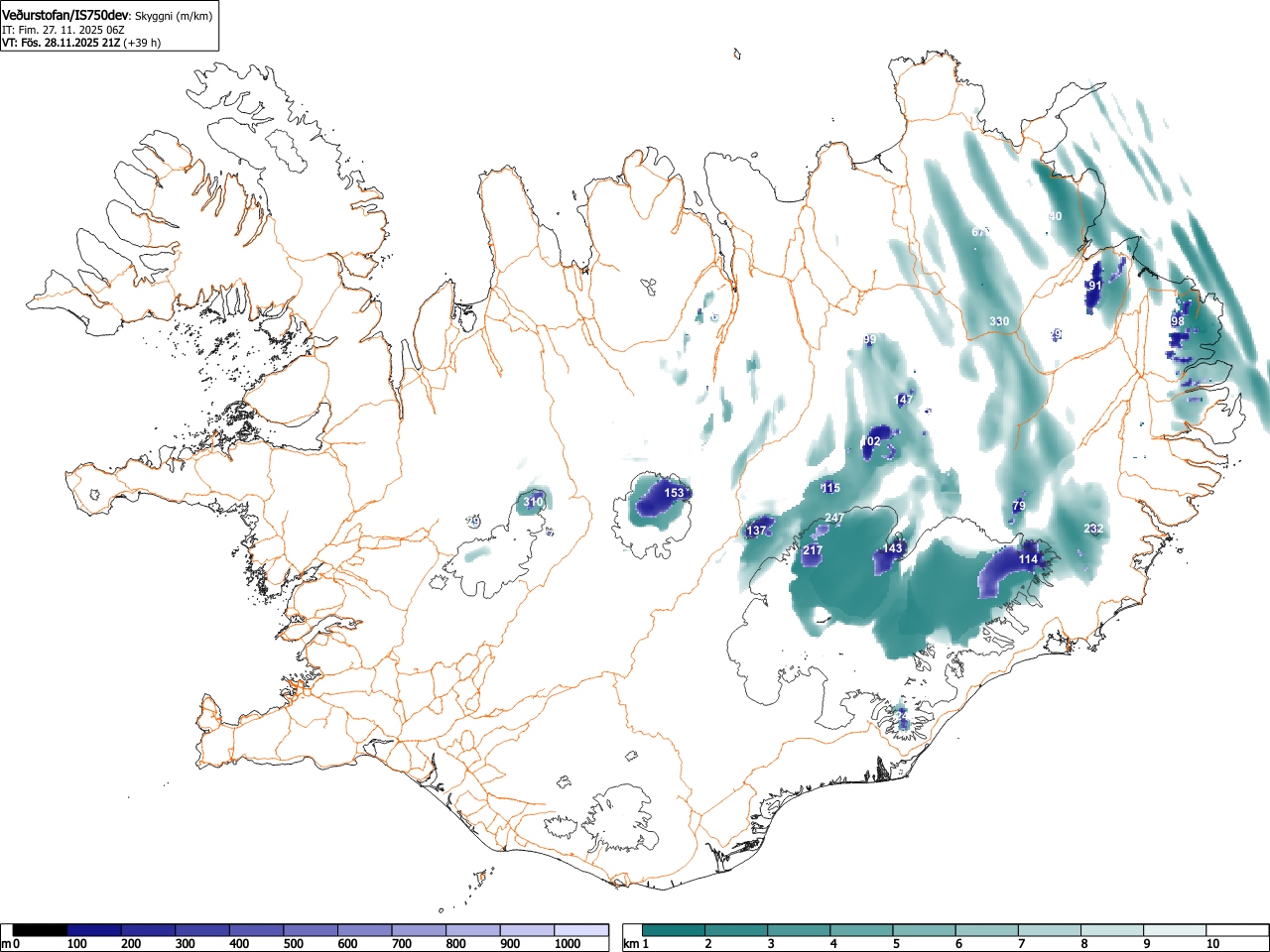
Task: Click the dark blue 100–200 m legend swatch
Action: (94, 930)
